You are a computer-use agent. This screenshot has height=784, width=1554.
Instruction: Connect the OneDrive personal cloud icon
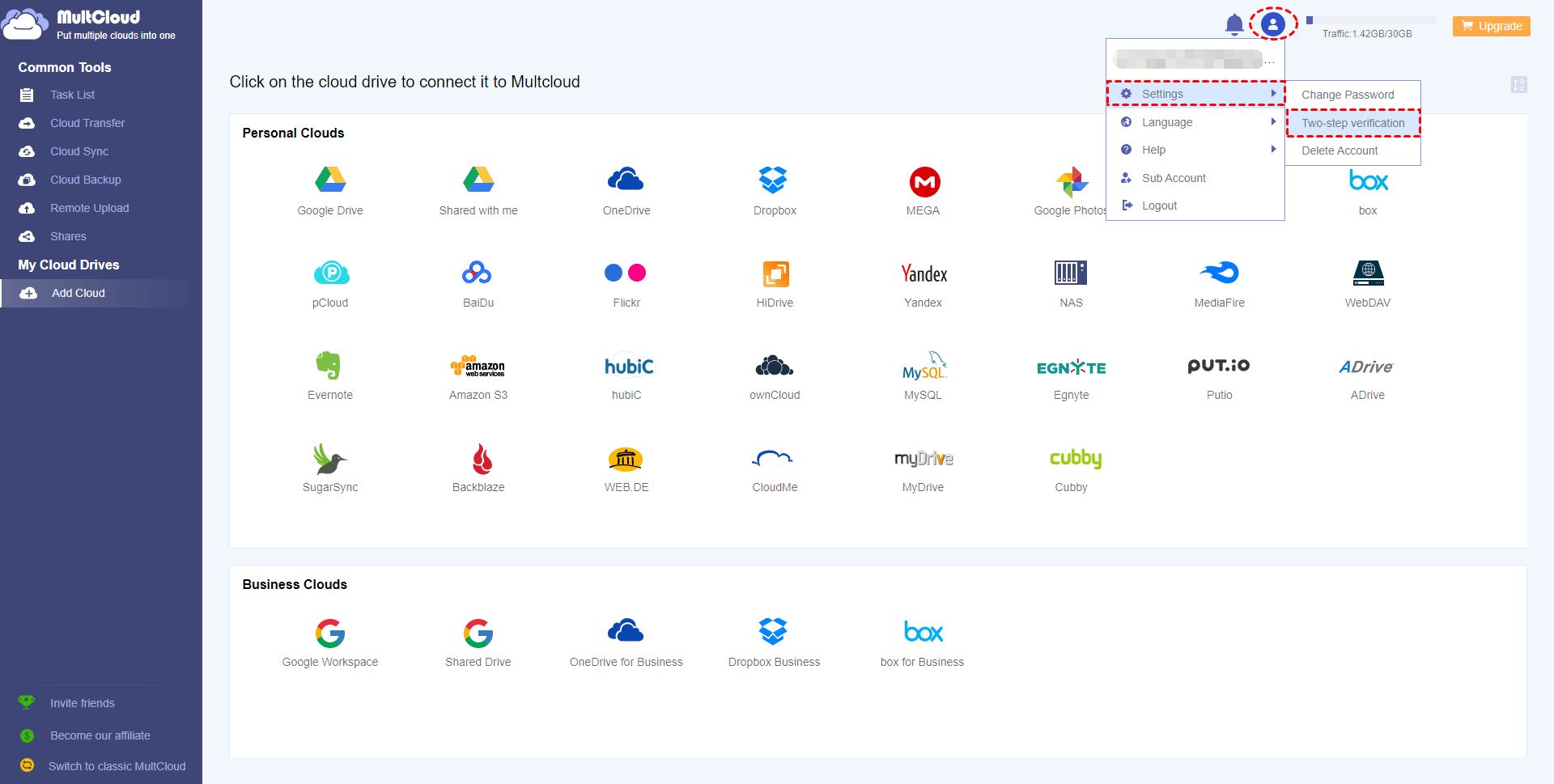click(x=626, y=180)
